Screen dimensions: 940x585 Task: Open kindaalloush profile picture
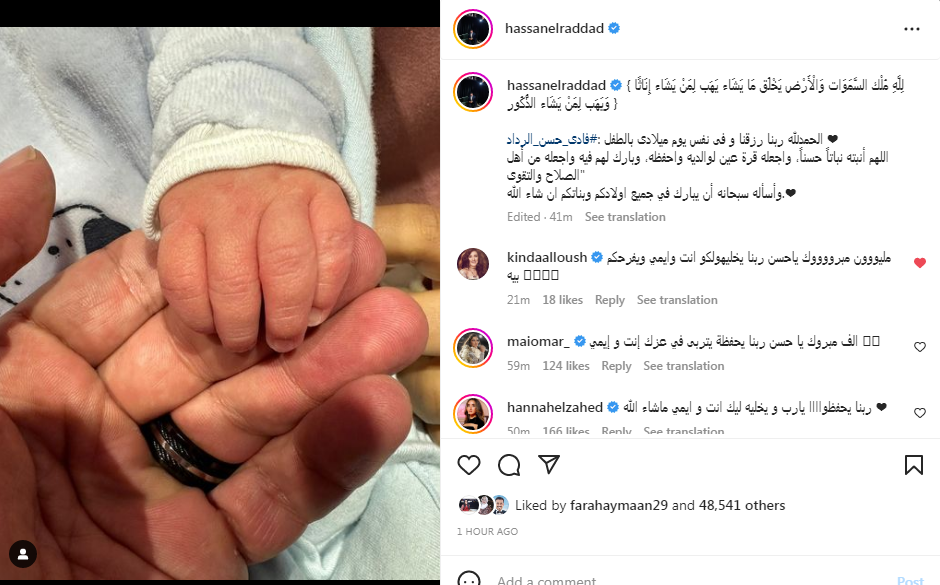point(473,264)
